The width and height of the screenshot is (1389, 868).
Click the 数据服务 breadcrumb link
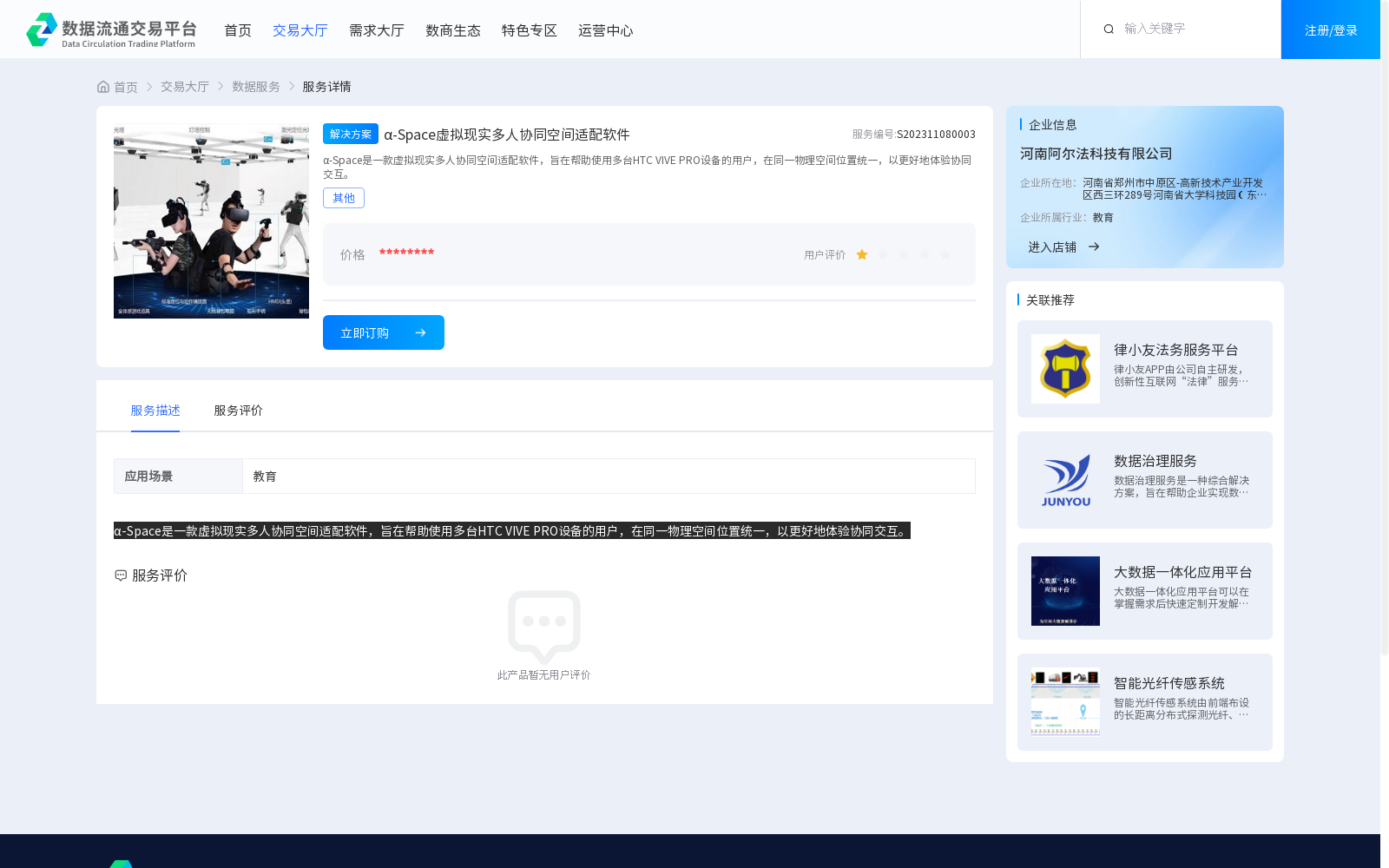(x=256, y=87)
